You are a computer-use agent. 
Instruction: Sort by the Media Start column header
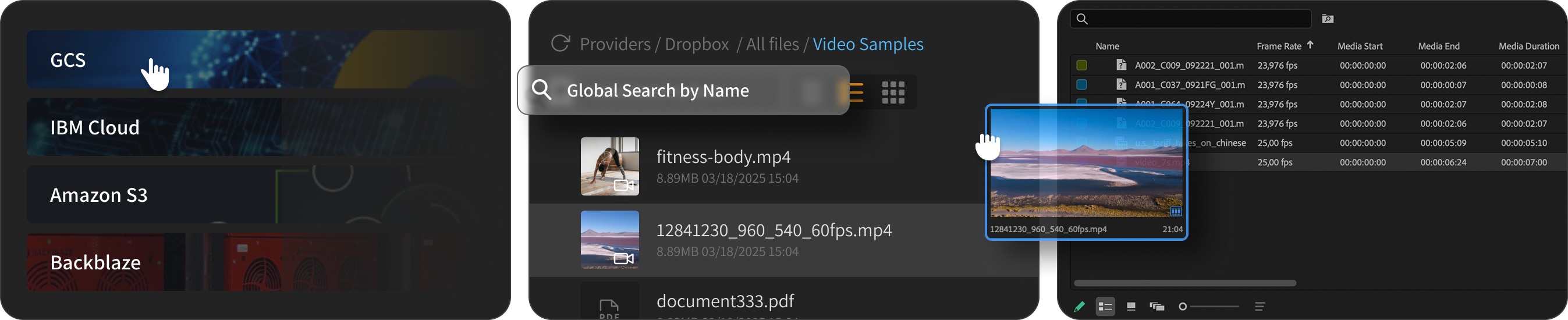pos(1360,46)
